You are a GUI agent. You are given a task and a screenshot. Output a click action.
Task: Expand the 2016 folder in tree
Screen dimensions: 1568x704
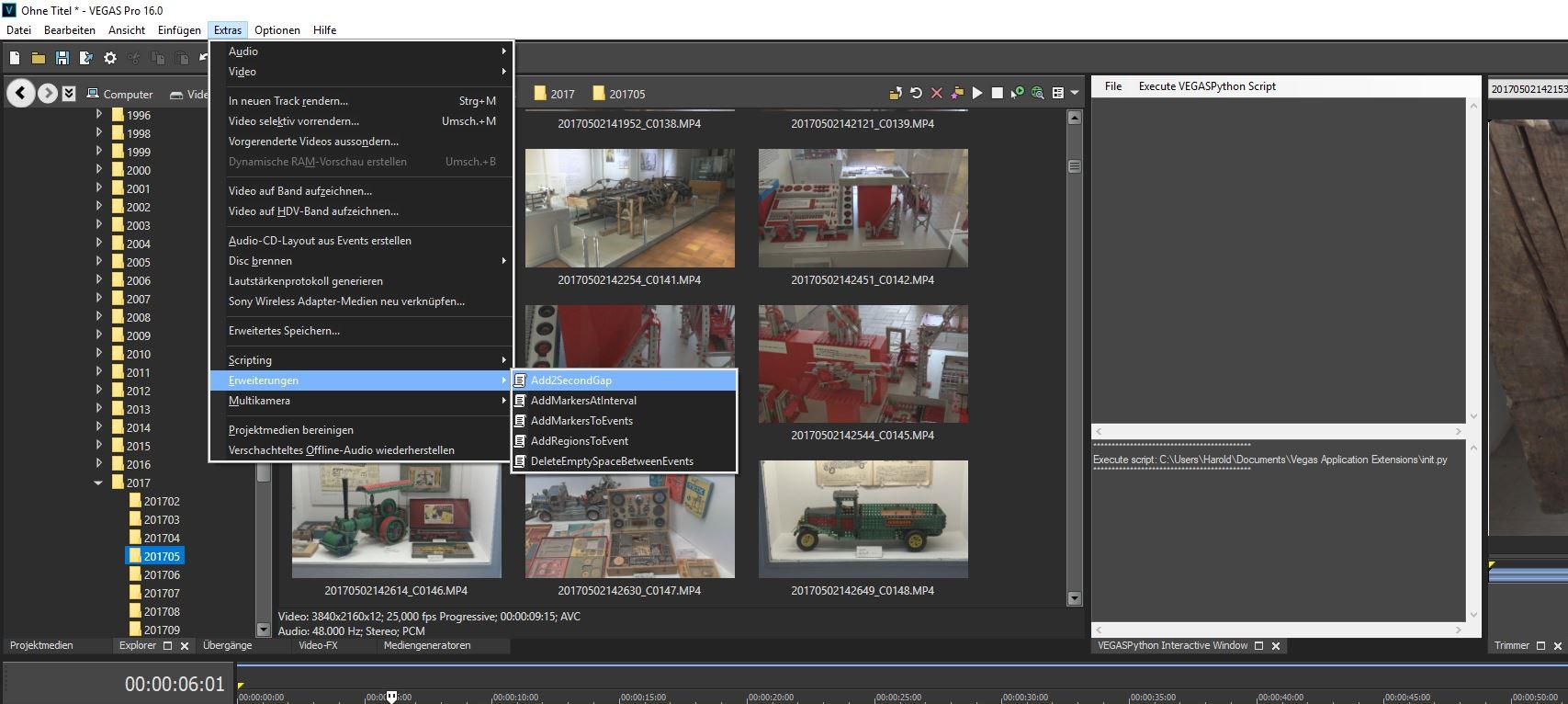point(99,464)
